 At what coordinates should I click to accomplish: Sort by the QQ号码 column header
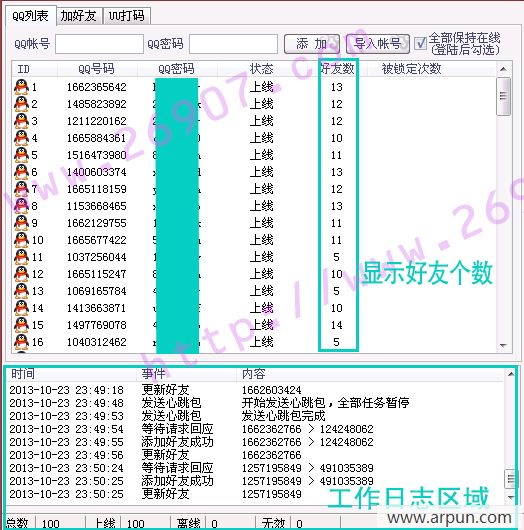tap(97, 69)
